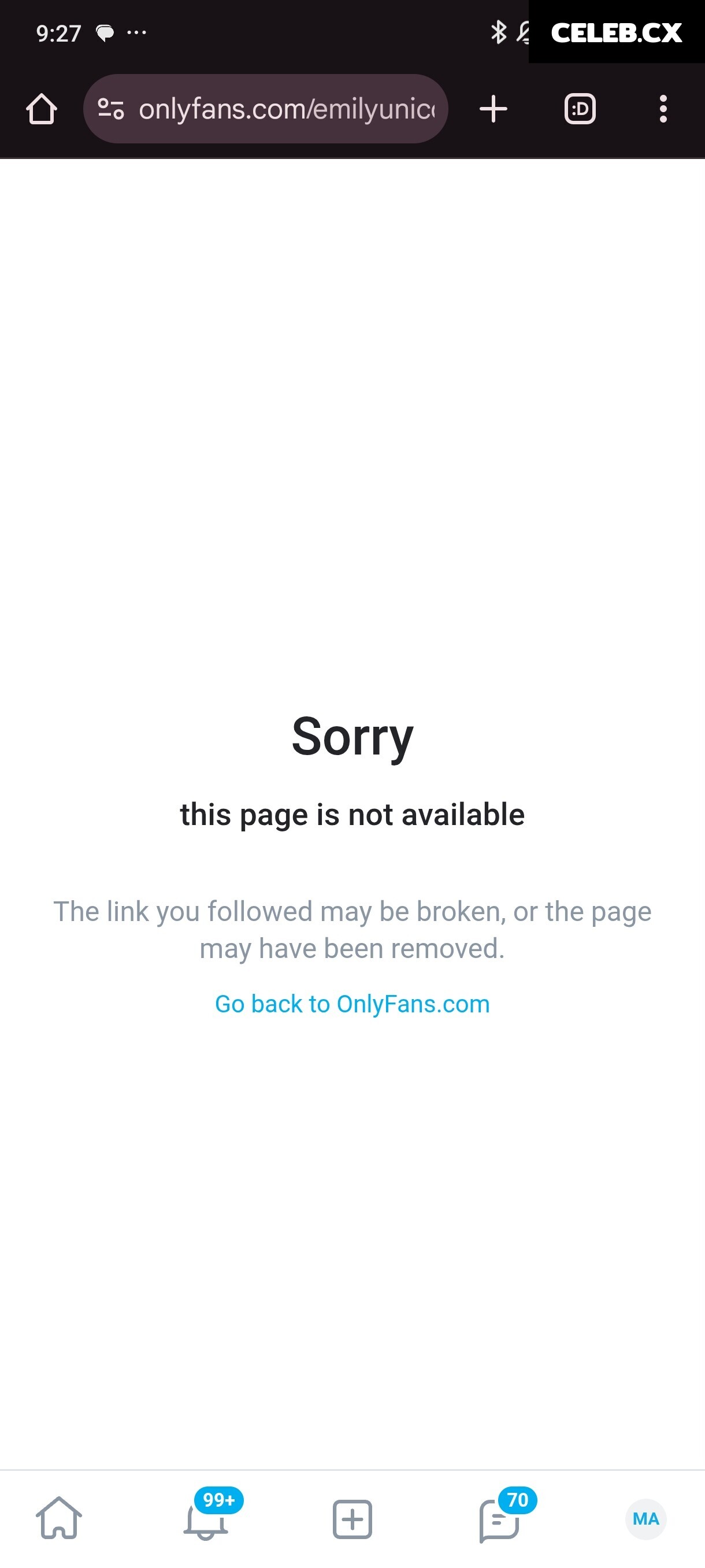Open site info icon in address bar
The image size is (705, 1568).
[x=111, y=109]
